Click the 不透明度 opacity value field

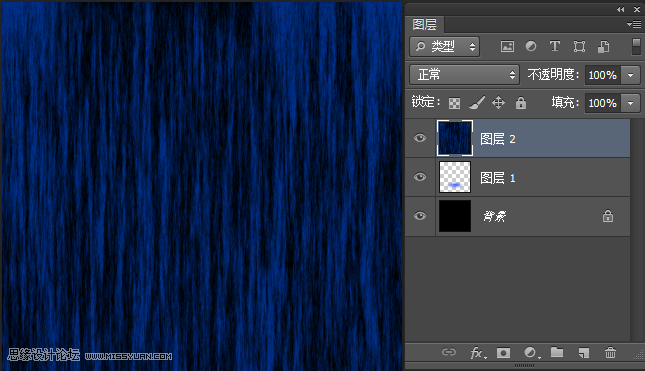click(x=603, y=75)
